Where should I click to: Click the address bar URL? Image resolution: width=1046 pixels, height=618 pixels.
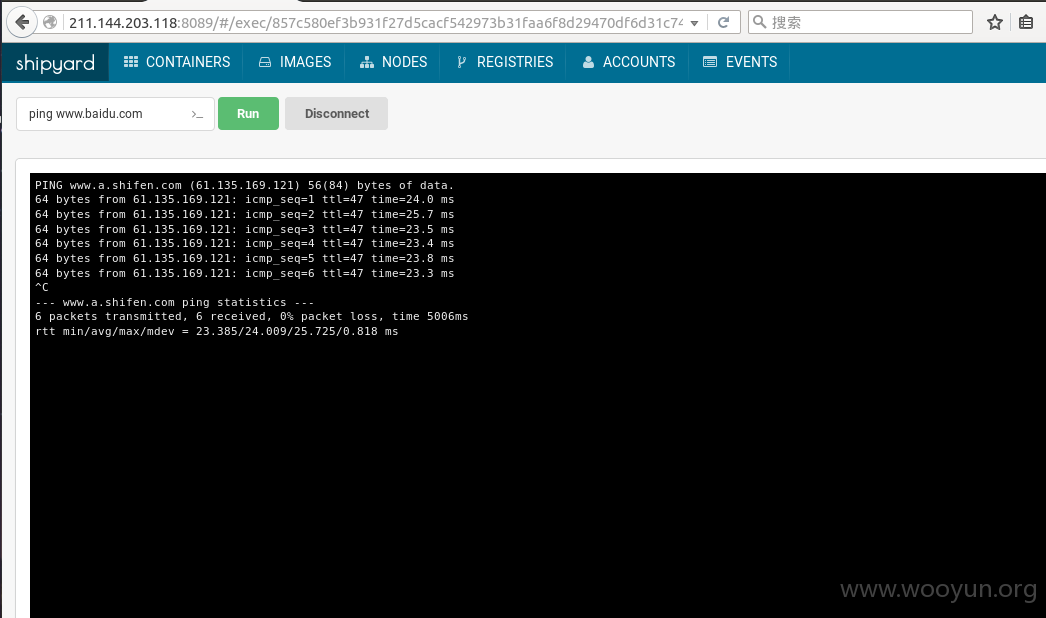376,23
